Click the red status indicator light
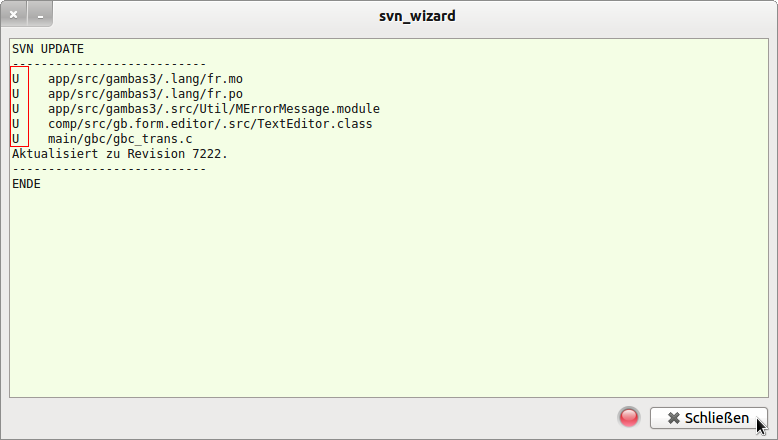778x440 pixels. [x=629, y=417]
